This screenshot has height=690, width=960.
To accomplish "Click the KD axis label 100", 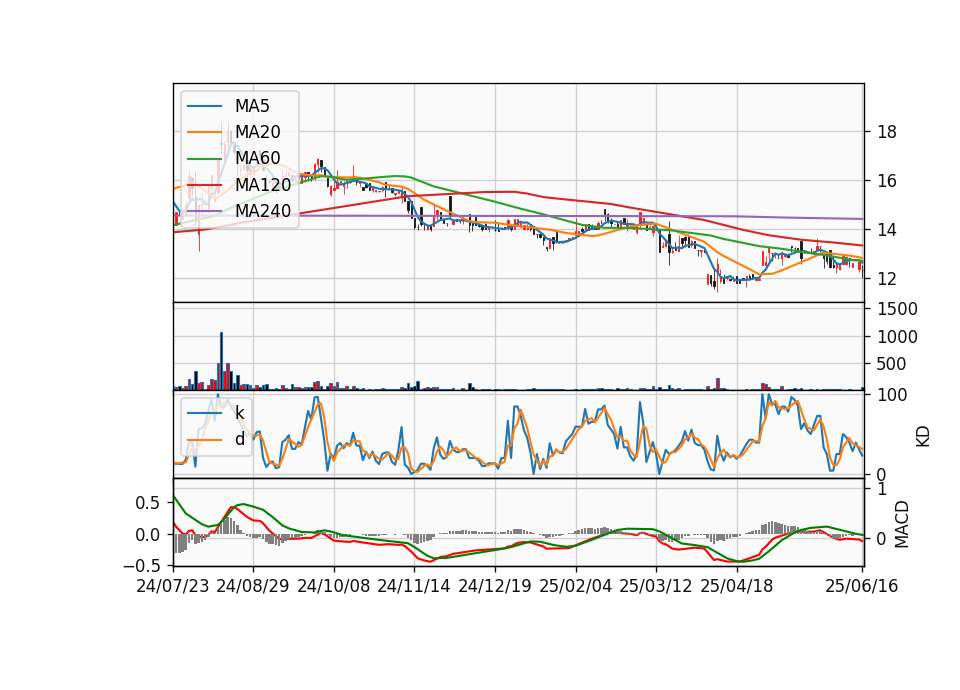I will (891, 396).
